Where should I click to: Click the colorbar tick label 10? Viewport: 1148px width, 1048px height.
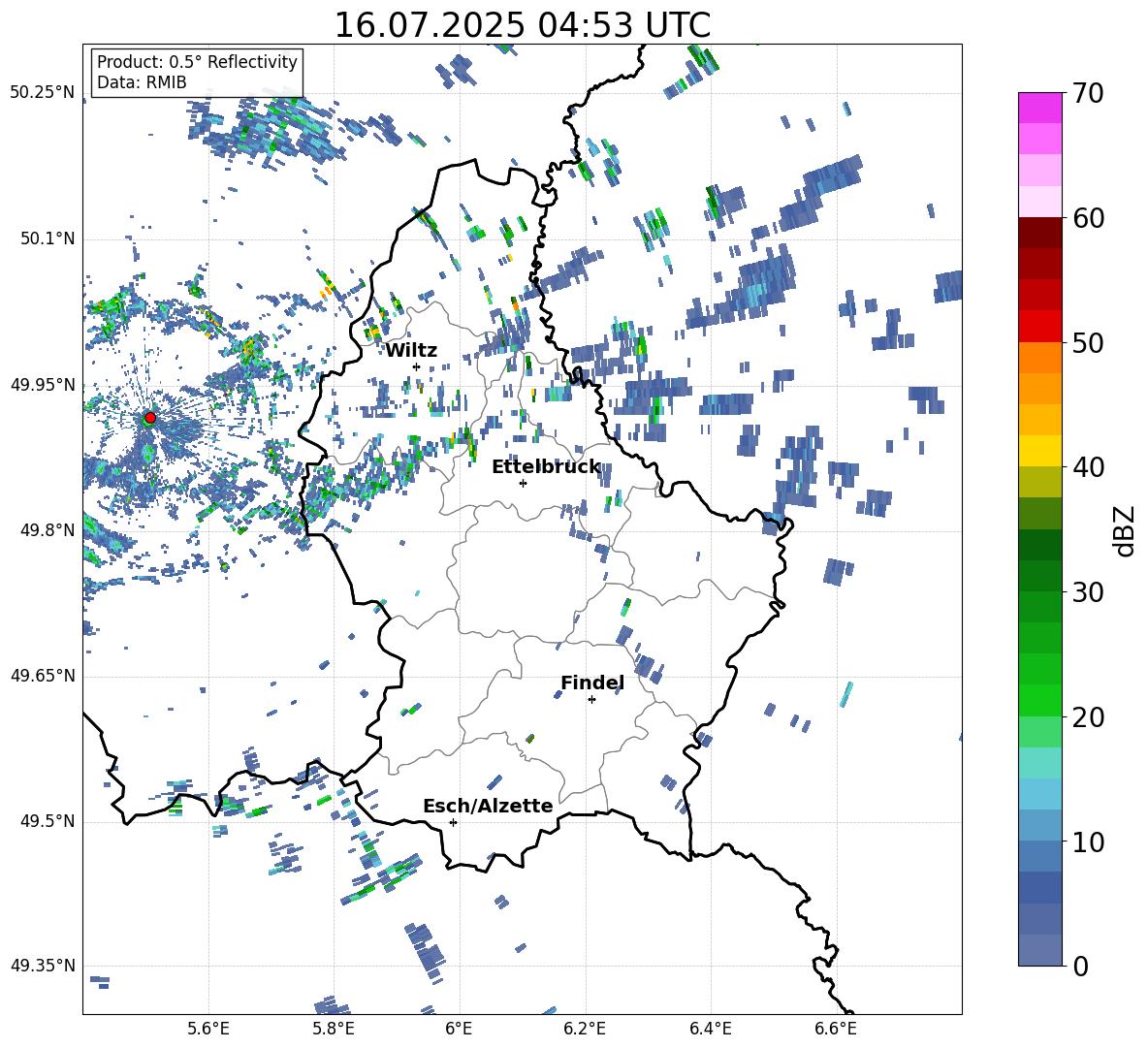(1088, 842)
